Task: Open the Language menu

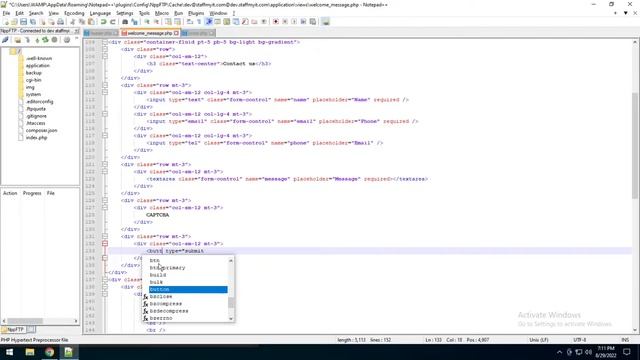Action: pos(100,13)
